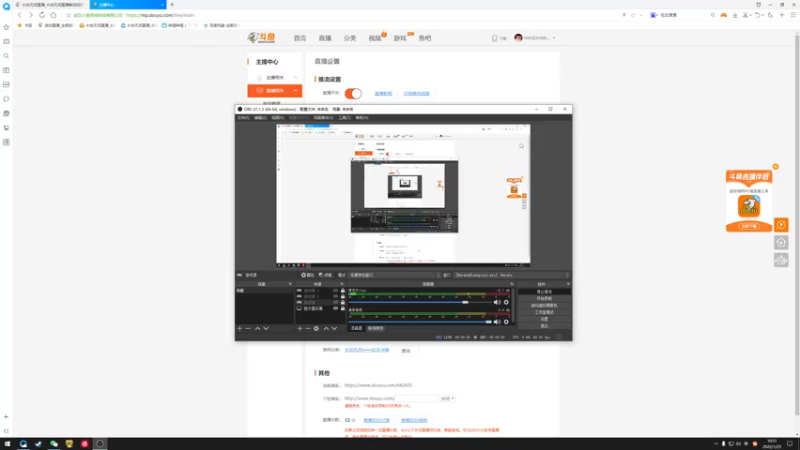Open the Help menu in OBS
The image size is (800, 450).
pos(362,118)
